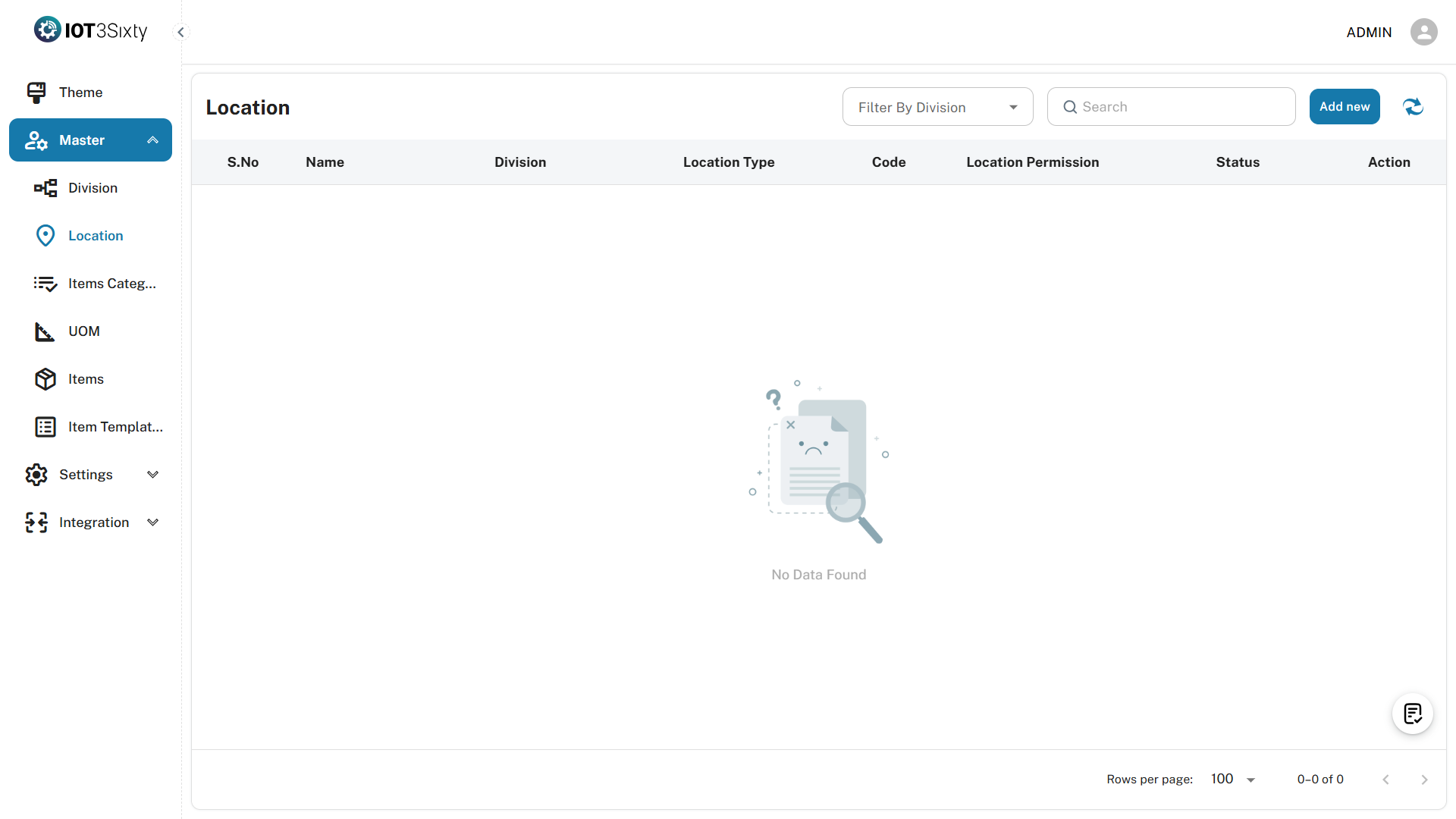Select Items Category menu item
Image resolution: width=1456 pixels, height=819 pixels.
tap(111, 284)
